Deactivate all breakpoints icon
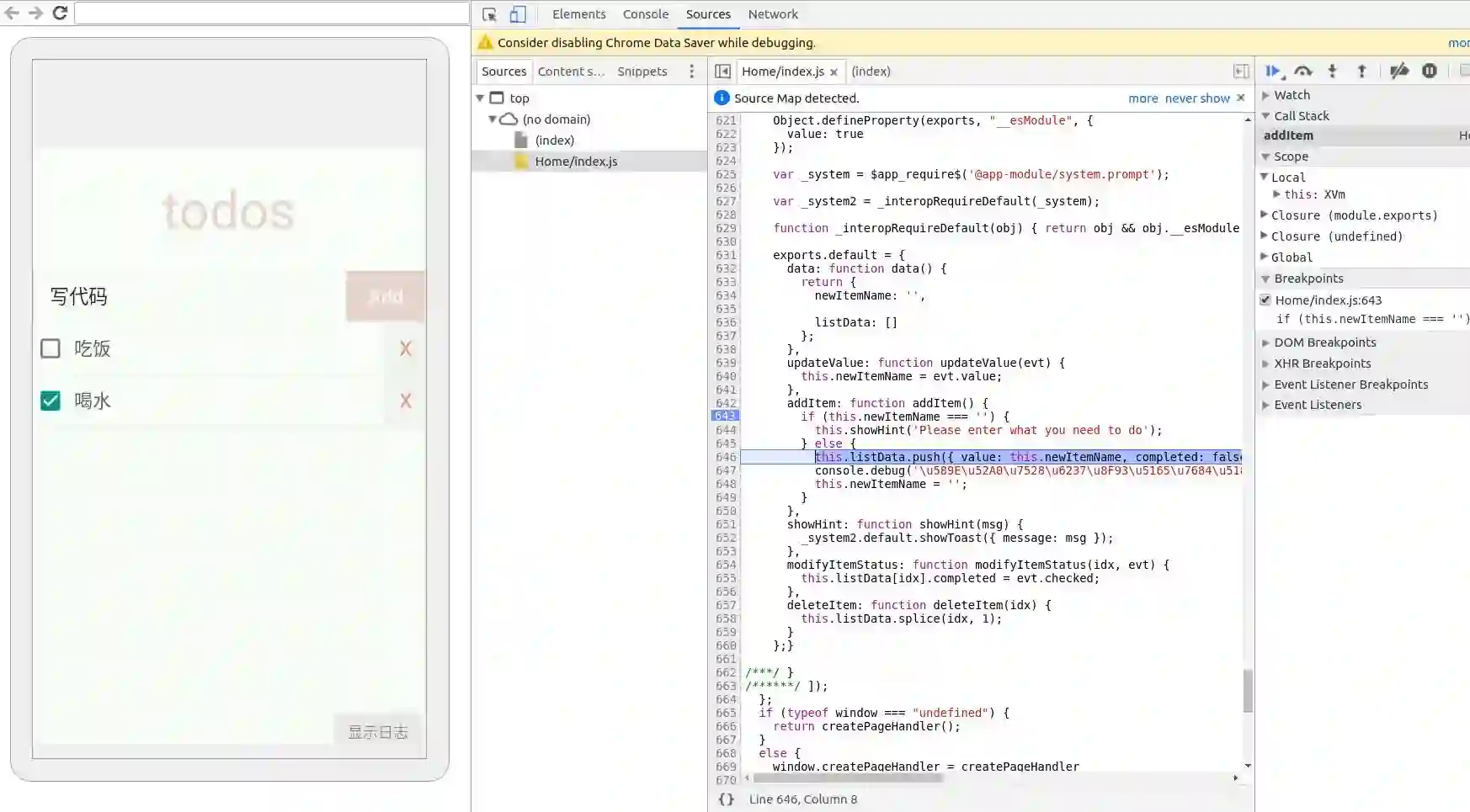Screen dimensions: 1470x812 1398,72
